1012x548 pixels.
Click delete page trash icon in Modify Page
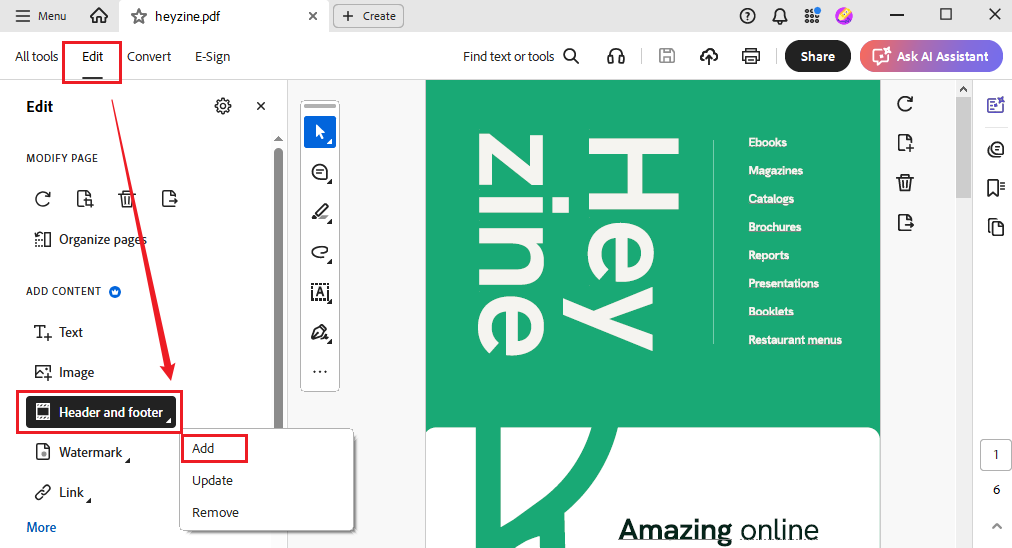[x=126, y=199]
